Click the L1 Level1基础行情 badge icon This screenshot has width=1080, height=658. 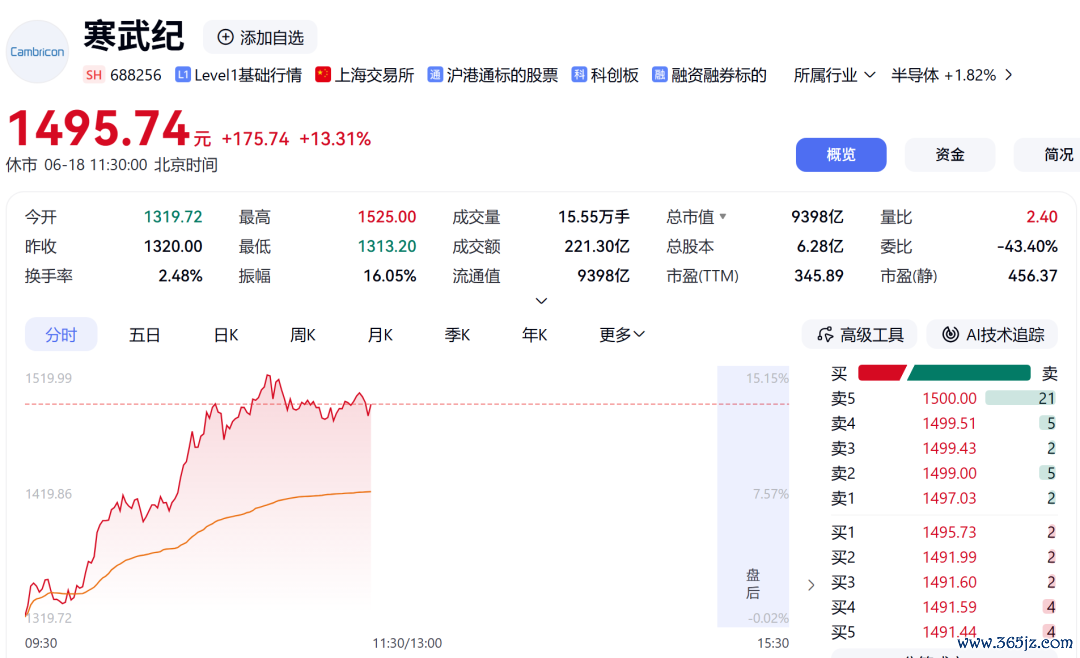183,74
